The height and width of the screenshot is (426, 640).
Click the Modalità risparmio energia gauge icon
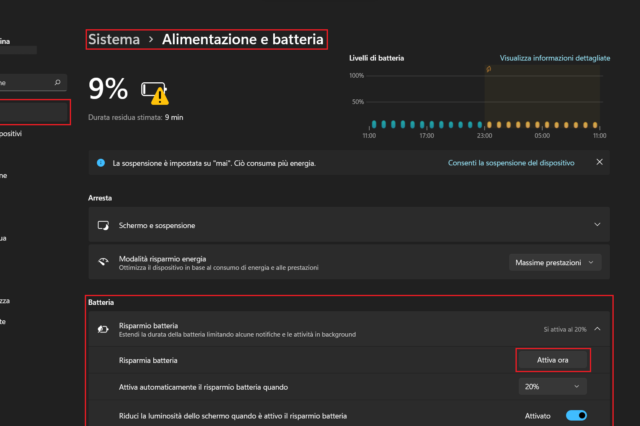click(102, 262)
